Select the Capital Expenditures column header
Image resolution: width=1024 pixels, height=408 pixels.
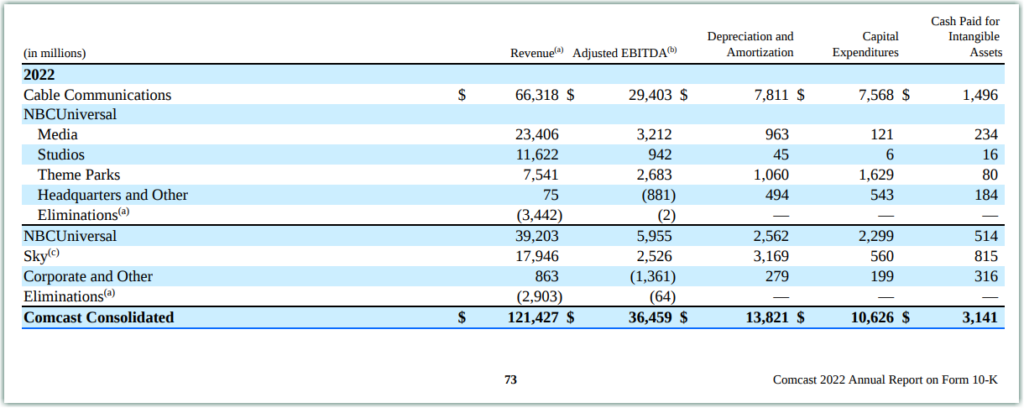click(x=865, y=45)
